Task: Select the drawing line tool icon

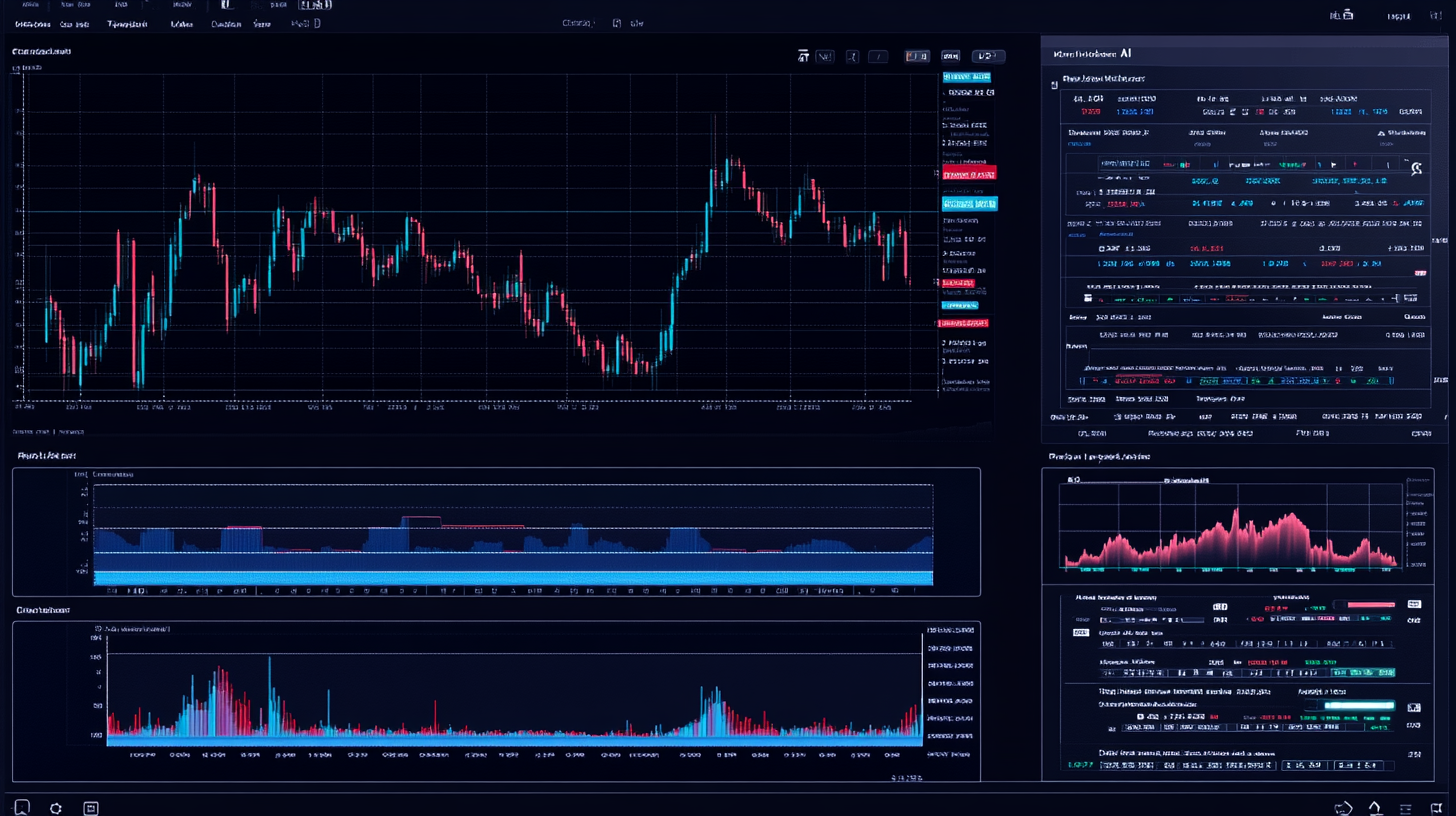Action: 878,56
